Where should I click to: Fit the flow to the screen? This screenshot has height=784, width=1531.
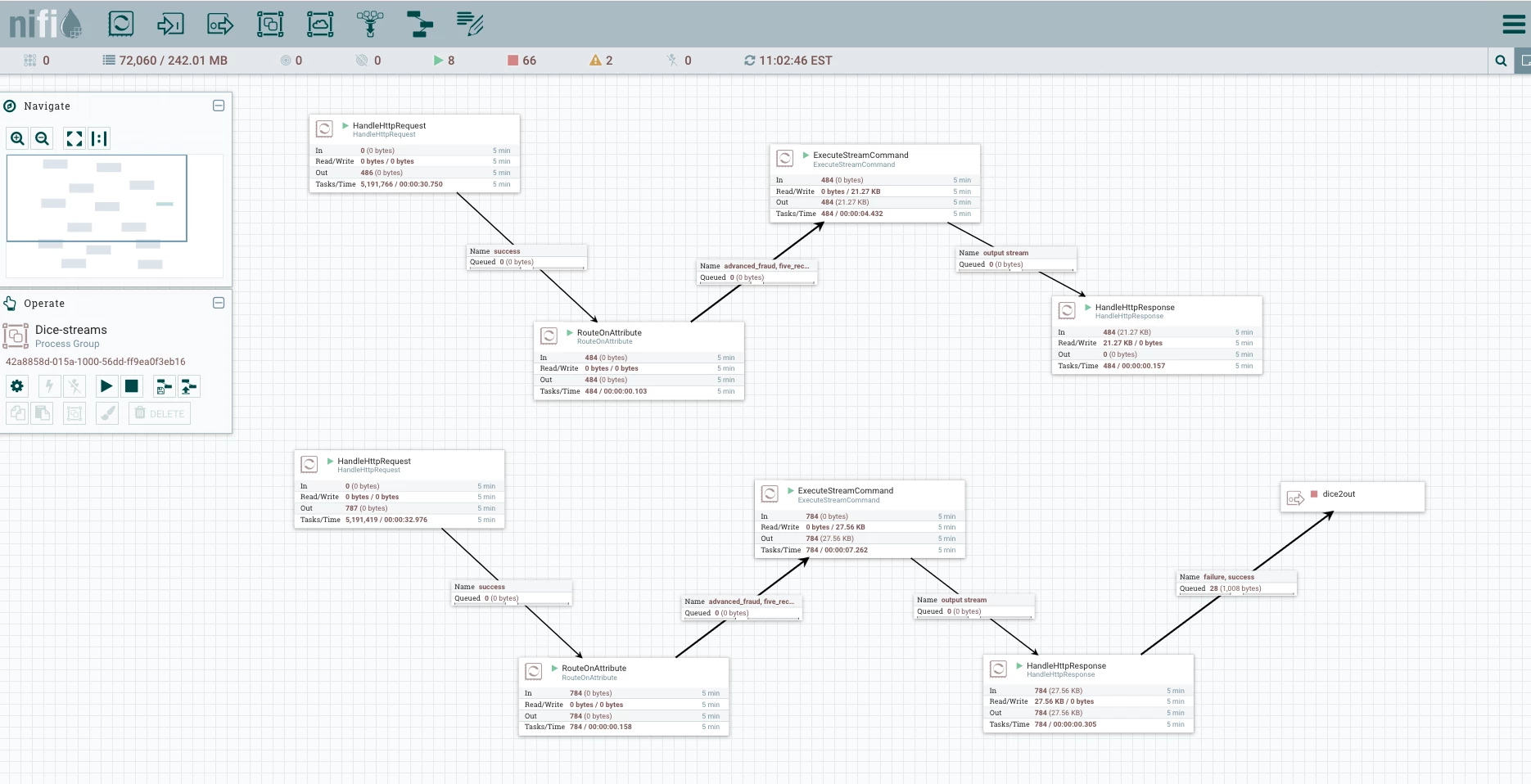click(x=75, y=138)
